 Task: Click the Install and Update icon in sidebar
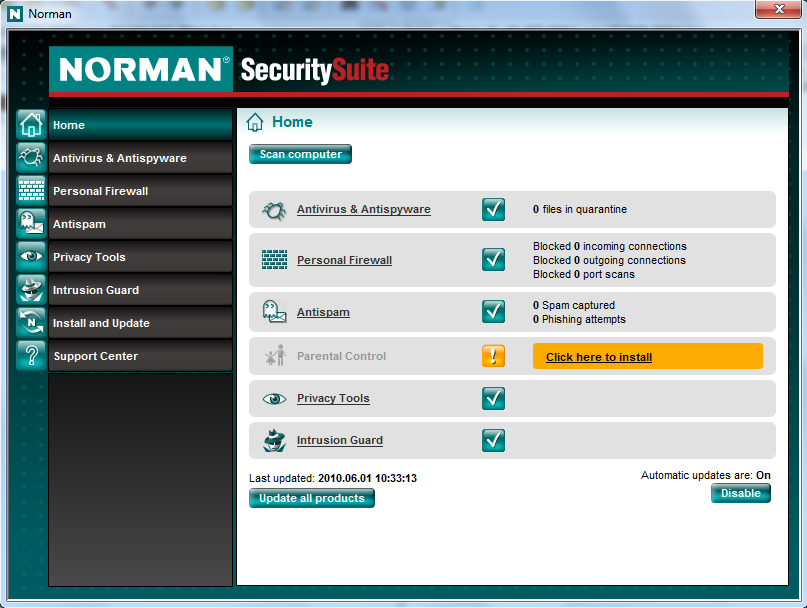pyautogui.click(x=31, y=323)
